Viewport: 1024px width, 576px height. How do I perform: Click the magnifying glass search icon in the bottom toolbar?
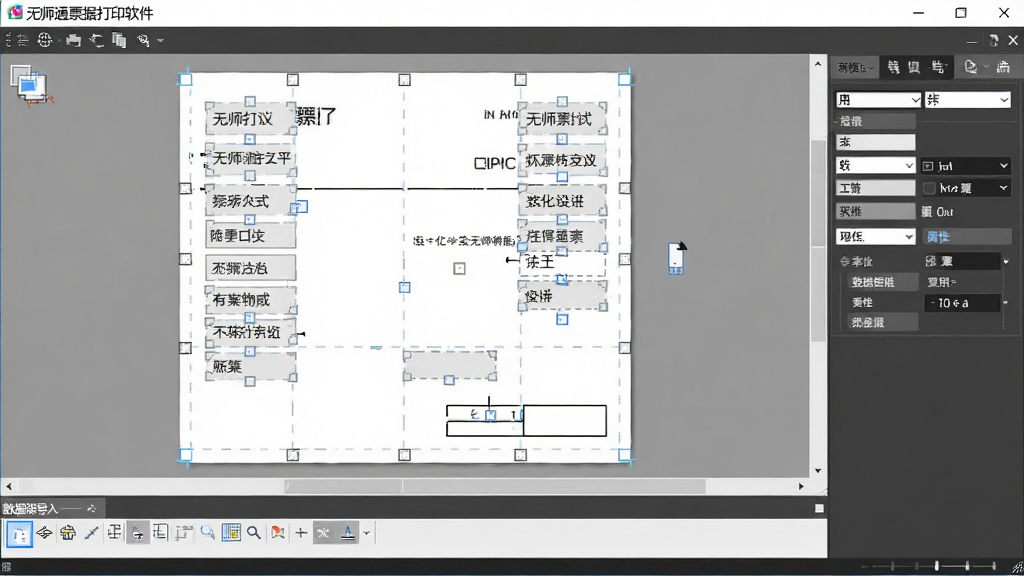(254, 533)
